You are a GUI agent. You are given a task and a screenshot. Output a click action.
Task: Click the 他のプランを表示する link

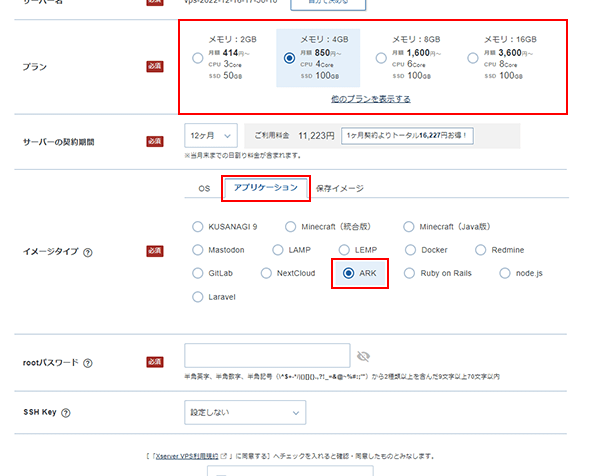tap(370, 99)
